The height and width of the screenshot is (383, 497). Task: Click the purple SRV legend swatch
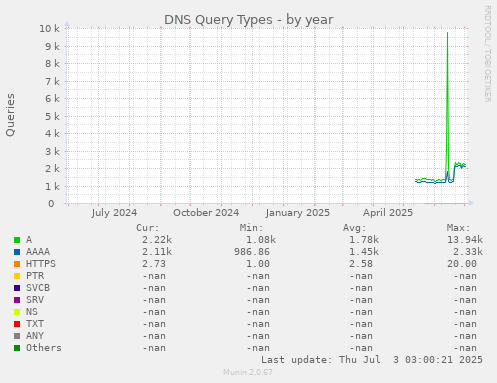click(x=17, y=300)
